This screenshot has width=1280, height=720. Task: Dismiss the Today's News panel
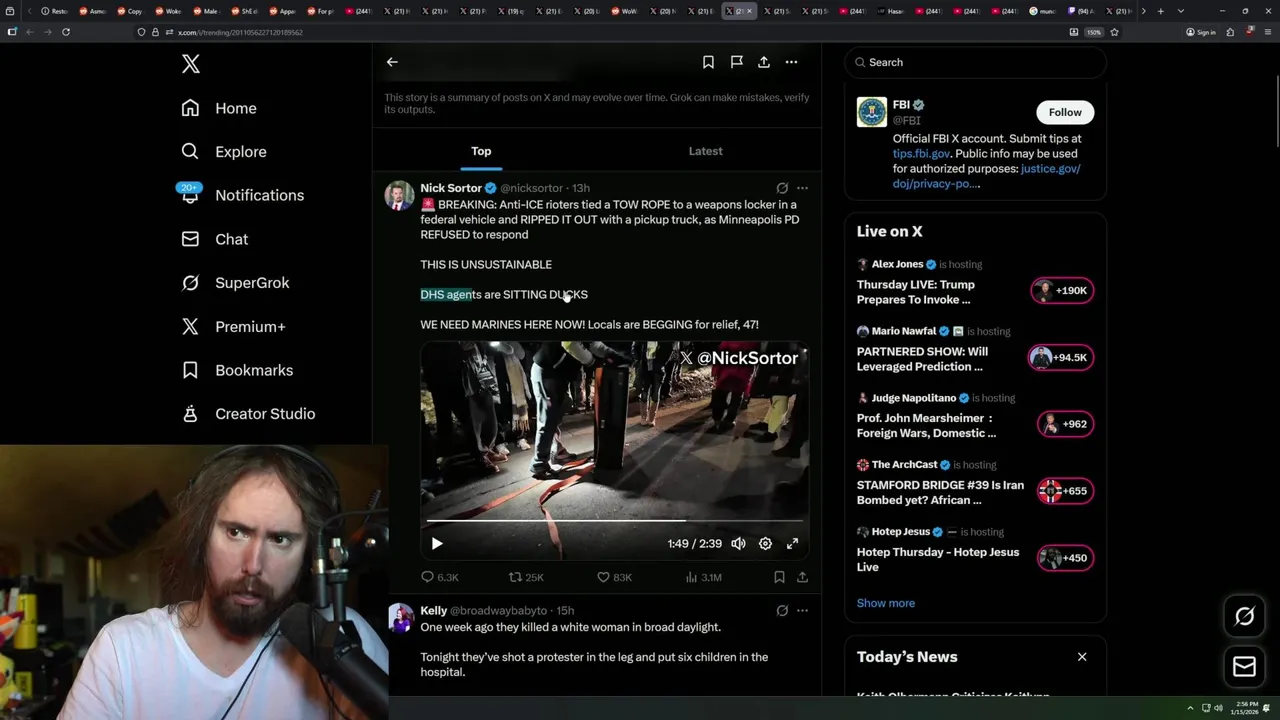(1081, 657)
